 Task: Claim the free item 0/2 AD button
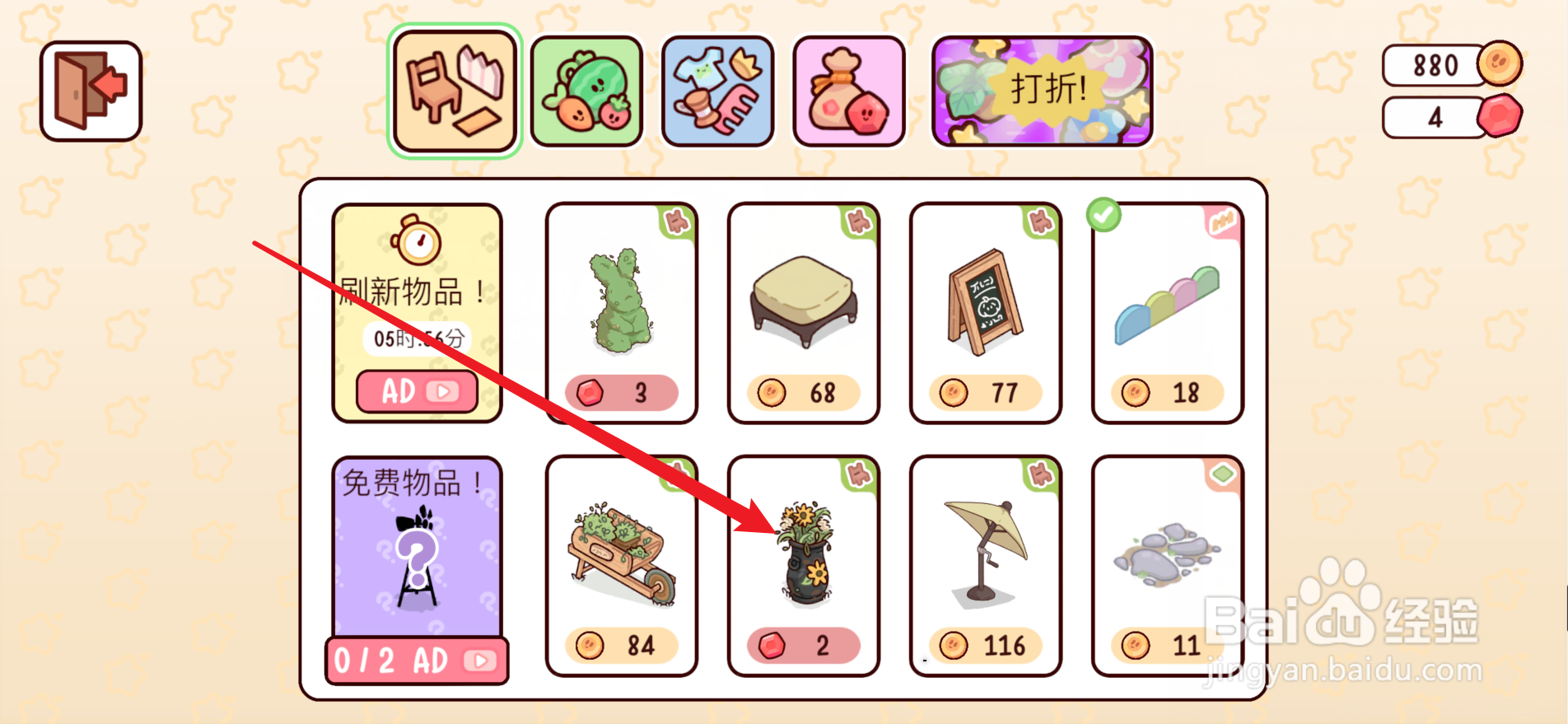(x=417, y=661)
